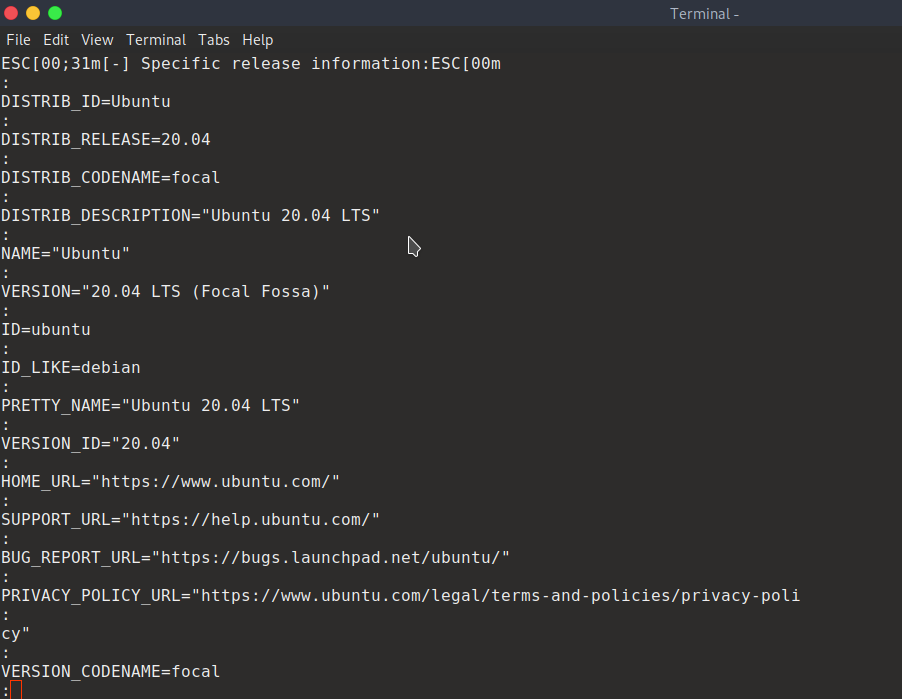Image resolution: width=902 pixels, height=699 pixels.
Task: Click the 'Terminal -' window title
Action: tap(704, 14)
